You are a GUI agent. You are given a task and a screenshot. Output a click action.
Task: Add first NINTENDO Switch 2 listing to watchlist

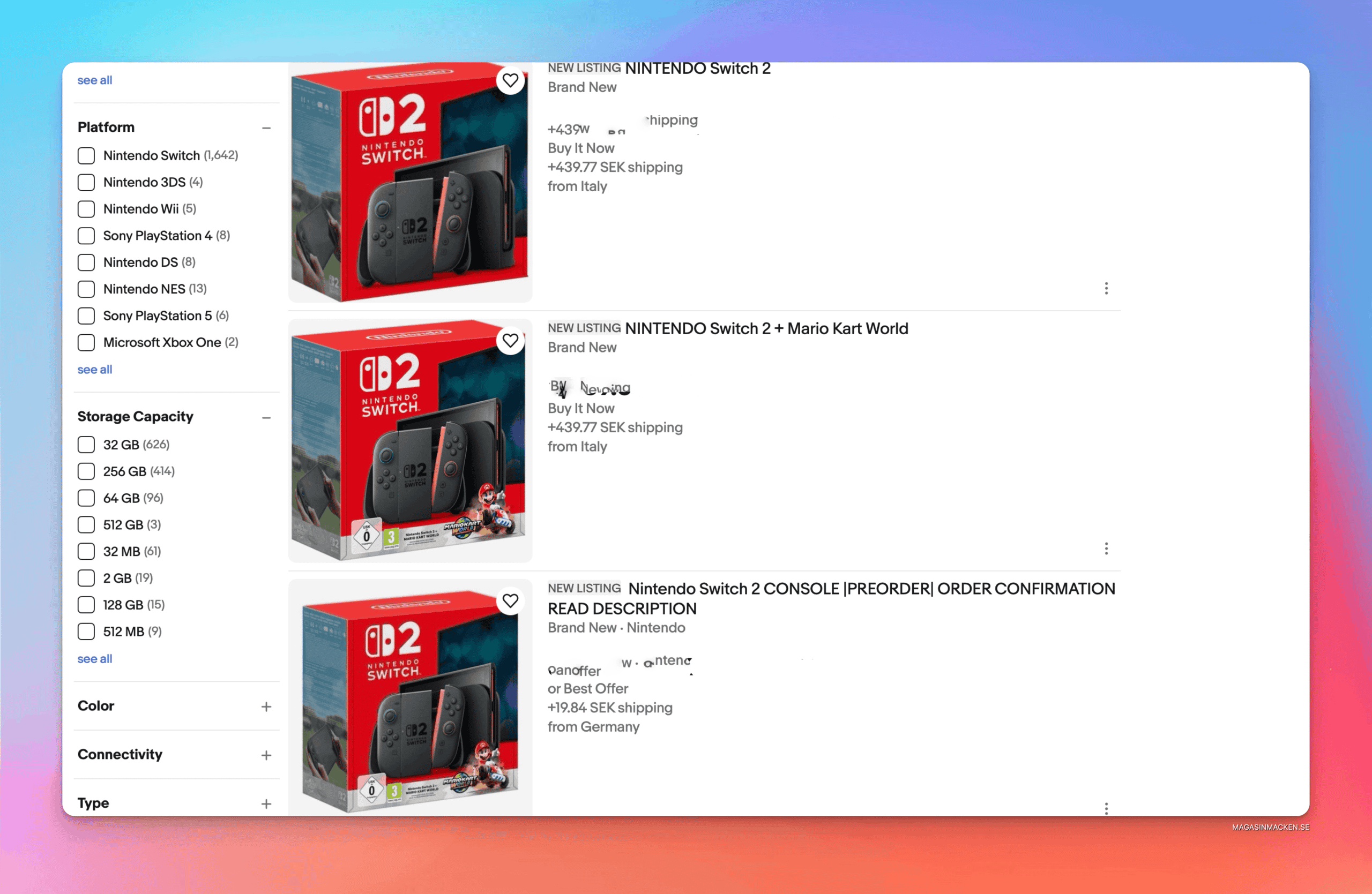pyautogui.click(x=510, y=81)
